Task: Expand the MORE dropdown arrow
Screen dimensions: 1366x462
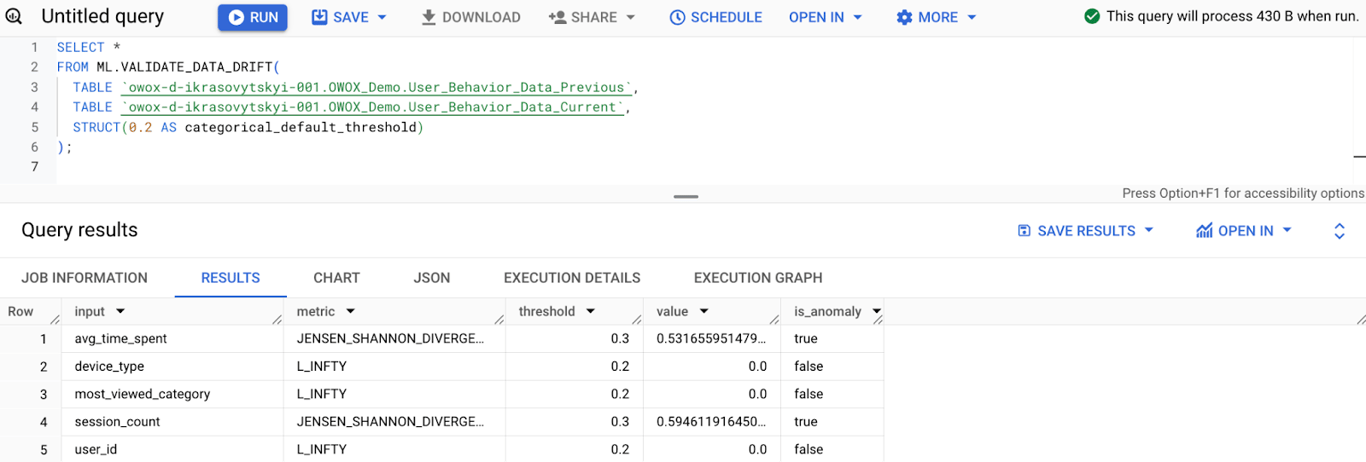Action: pyautogui.click(x=972, y=17)
